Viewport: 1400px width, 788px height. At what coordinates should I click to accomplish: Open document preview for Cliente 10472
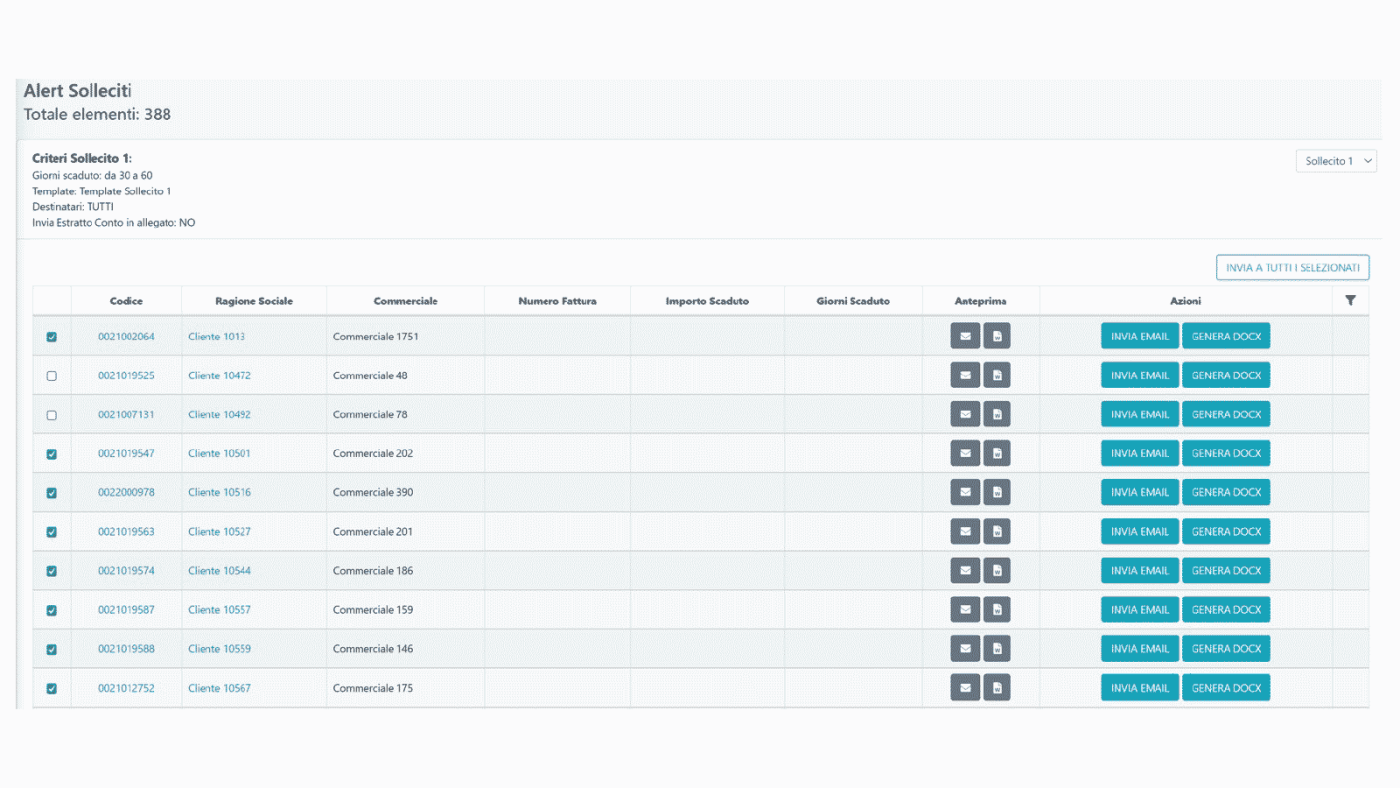[x=997, y=375]
